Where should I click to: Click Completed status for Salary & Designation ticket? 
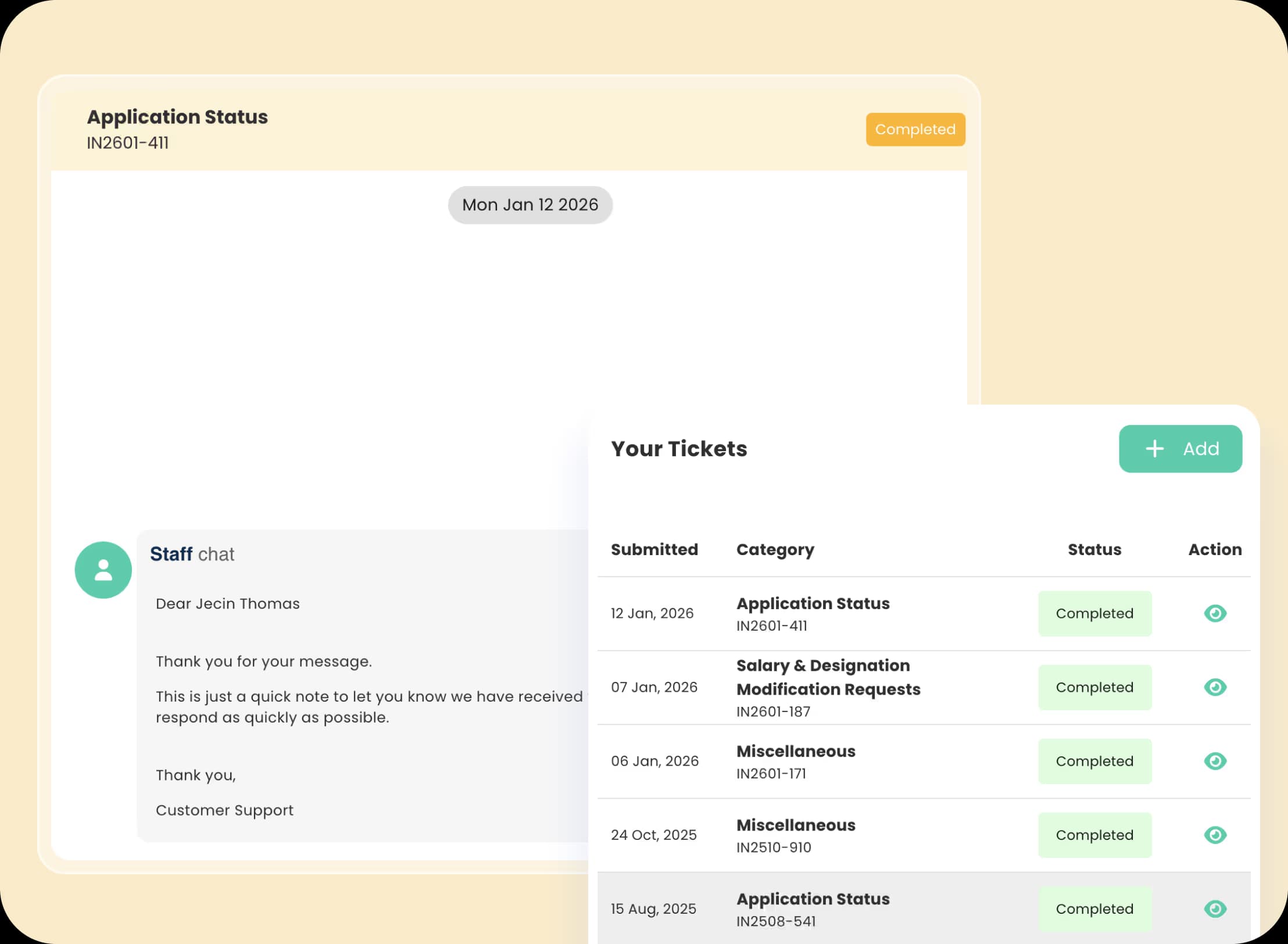click(x=1094, y=687)
